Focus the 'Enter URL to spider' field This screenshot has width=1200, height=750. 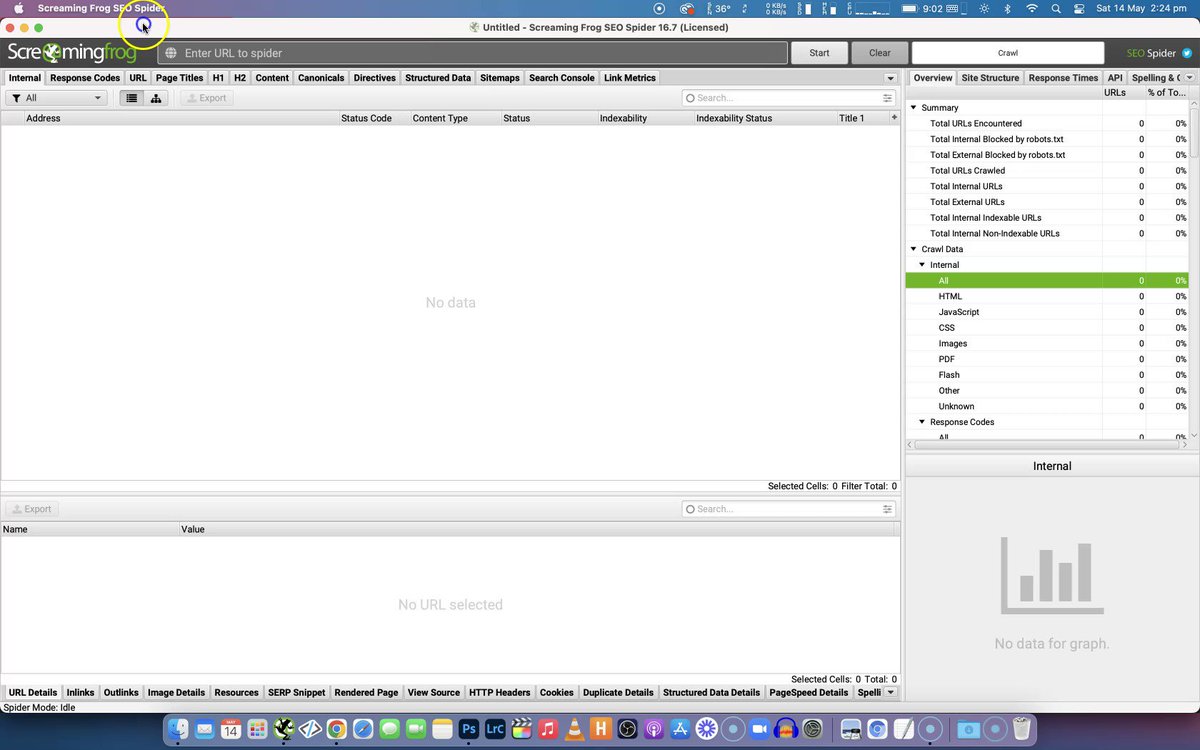(472, 53)
